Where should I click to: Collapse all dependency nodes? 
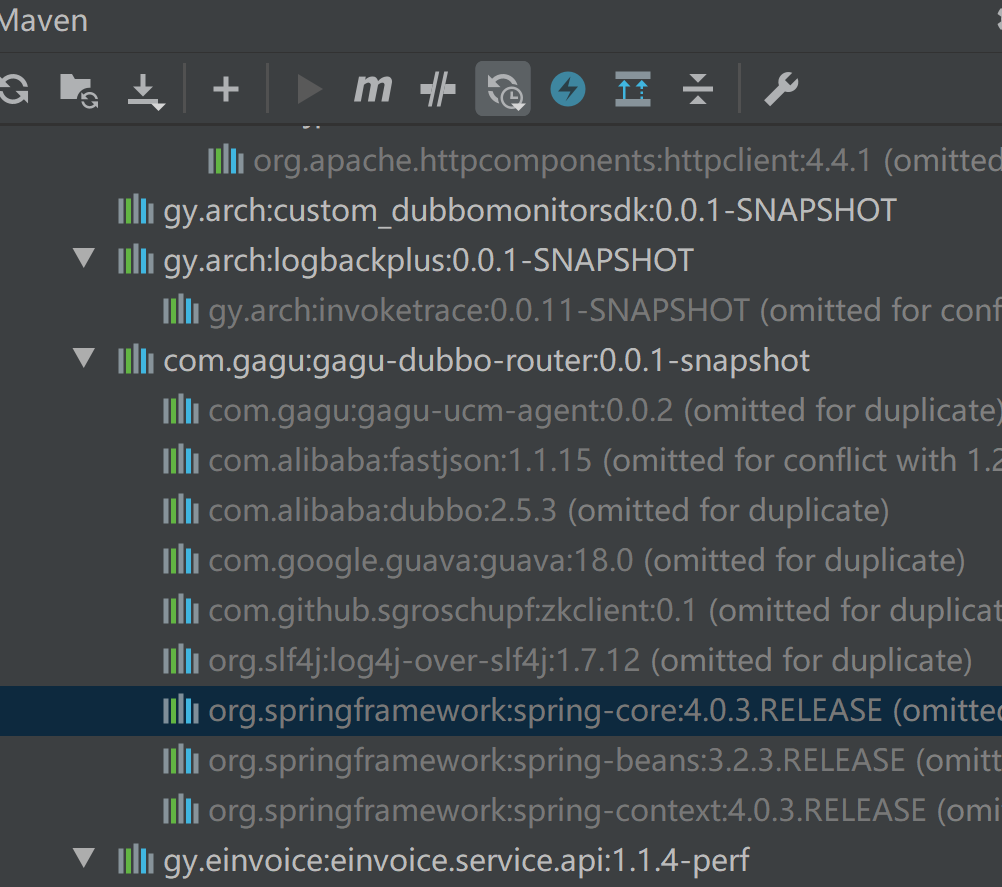(698, 88)
